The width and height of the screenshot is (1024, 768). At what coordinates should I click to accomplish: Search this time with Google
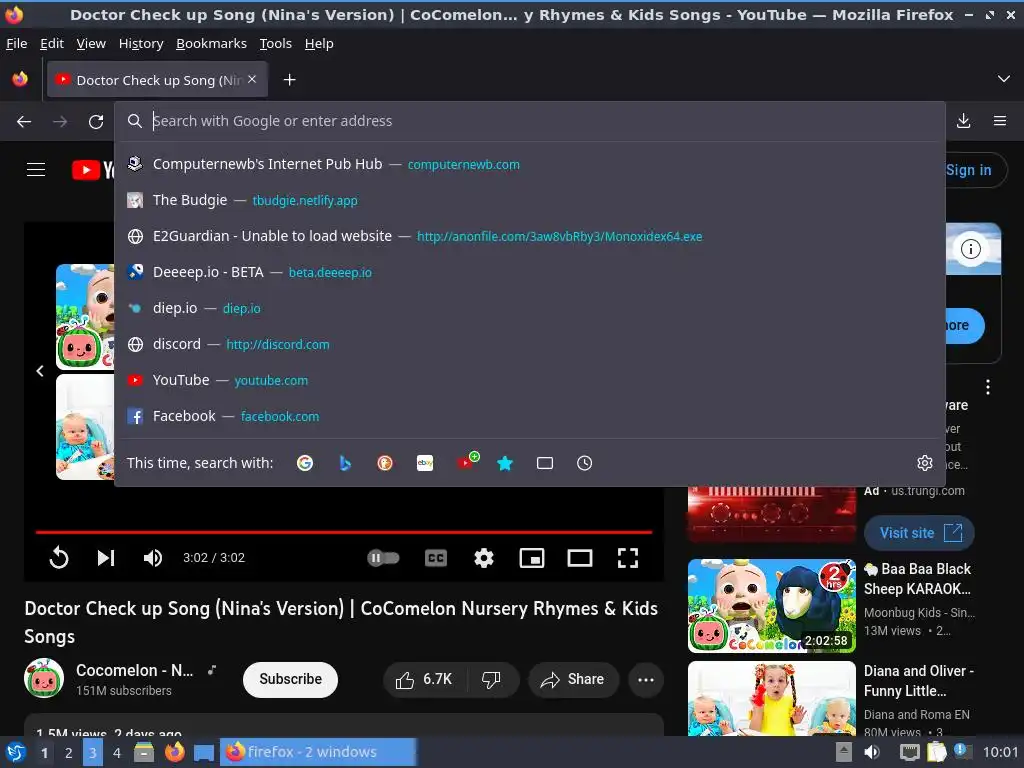pyautogui.click(x=305, y=463)
